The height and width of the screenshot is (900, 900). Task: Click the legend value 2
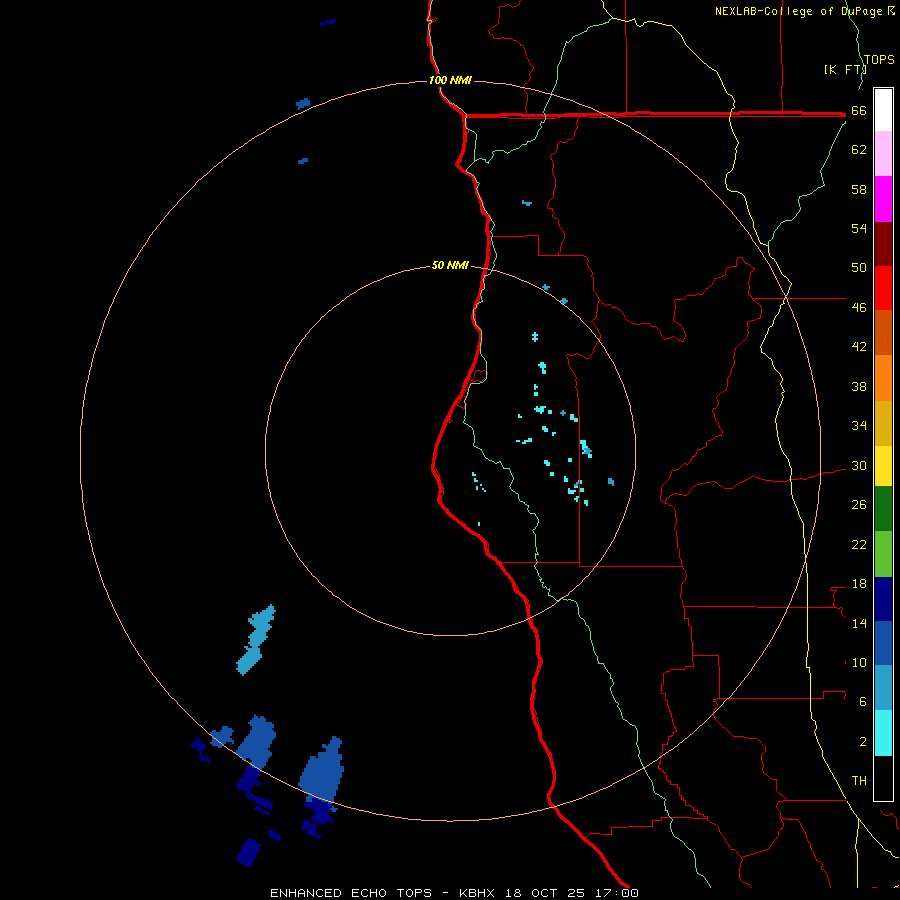click(x=862, y=741)
